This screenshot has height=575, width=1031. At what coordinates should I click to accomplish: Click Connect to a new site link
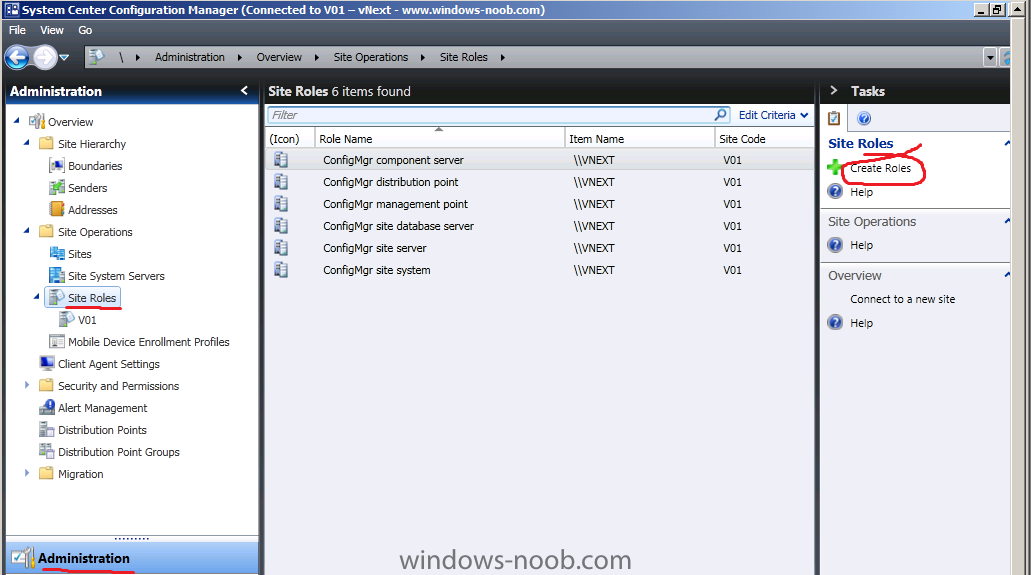click(x=902, y=299)
